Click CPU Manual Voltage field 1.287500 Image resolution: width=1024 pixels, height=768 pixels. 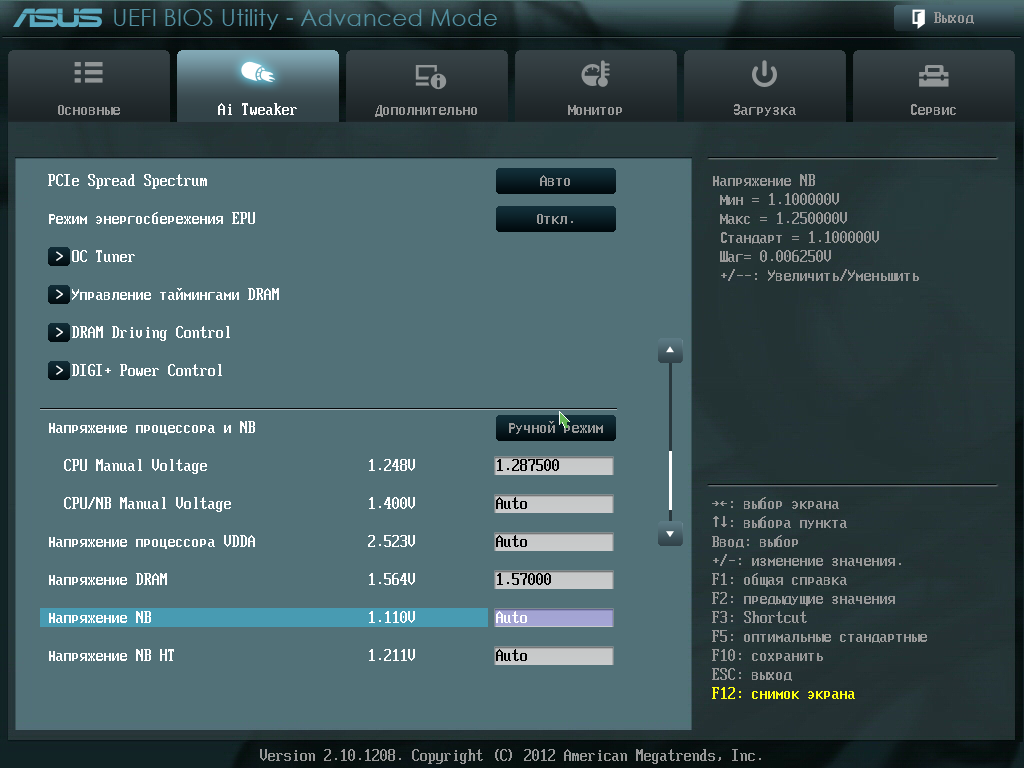click(554, 466)
